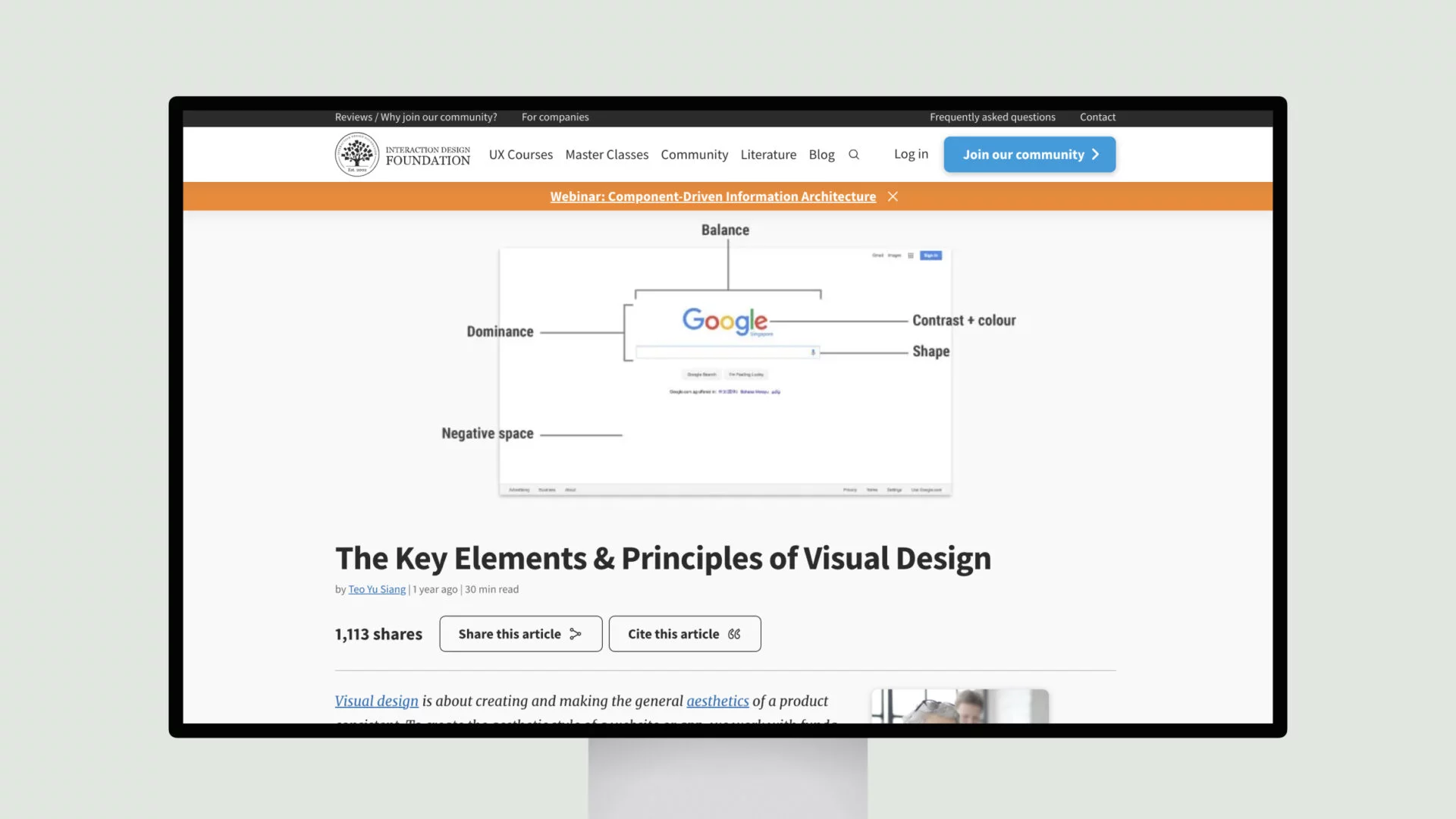1456x819 pixels.
Task: Click the Interaction Design Foundation logo
Action: tap(403, 155)
